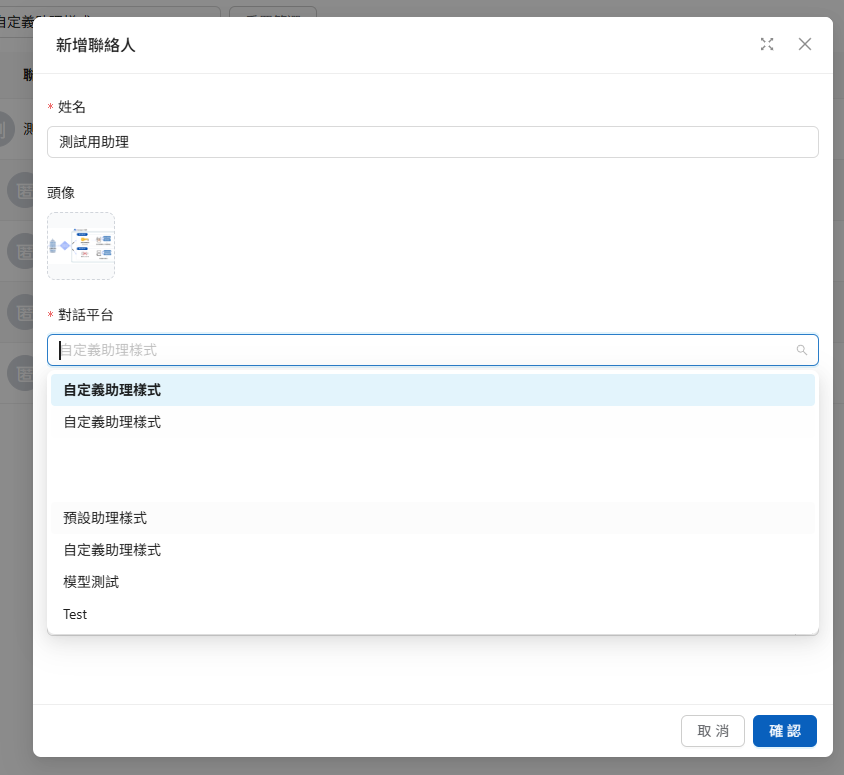The width and height of the screenshot is (844, 775).
Task: Click the magnifier icon in 對話平台 field
Action: tap(801, 350)
